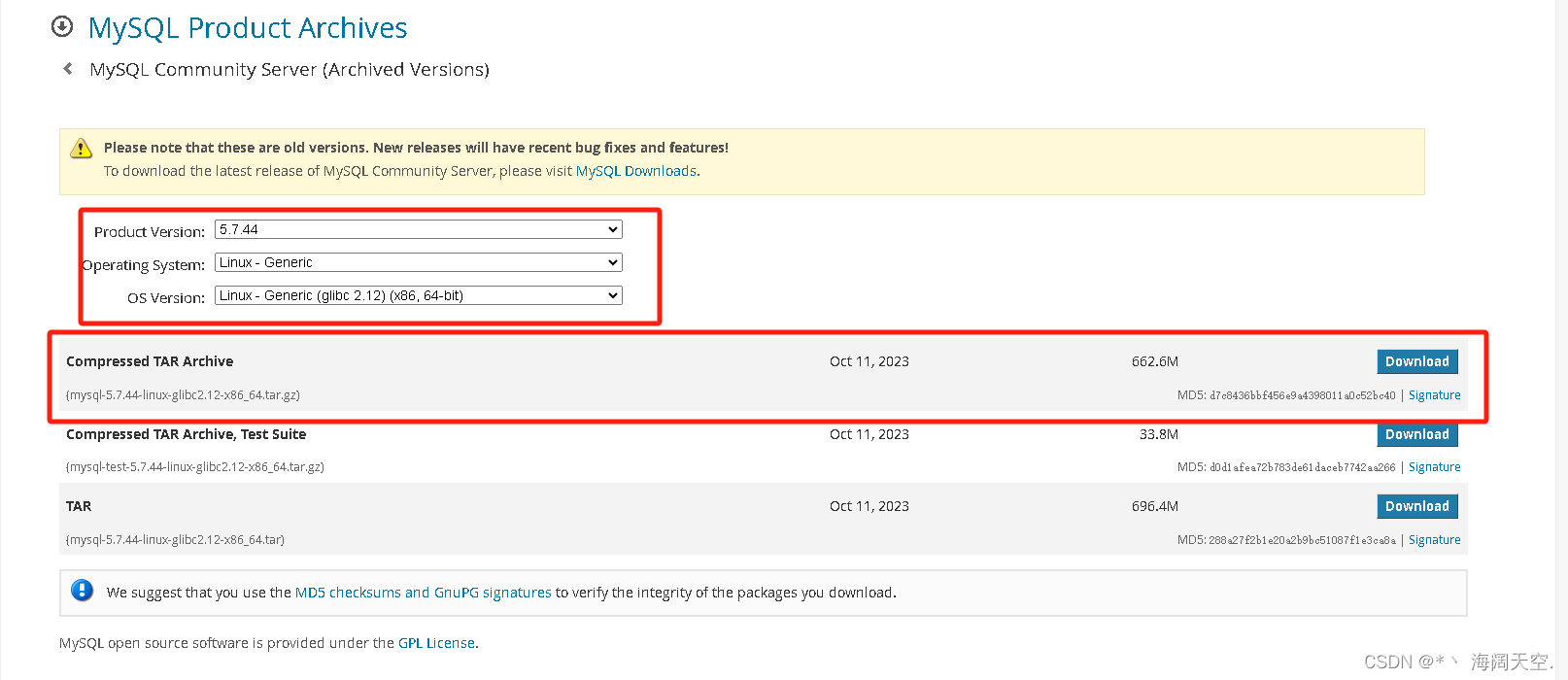This screenshot has width=1568, height=680.
Task: Open the GPL License link
Action: 436,643
